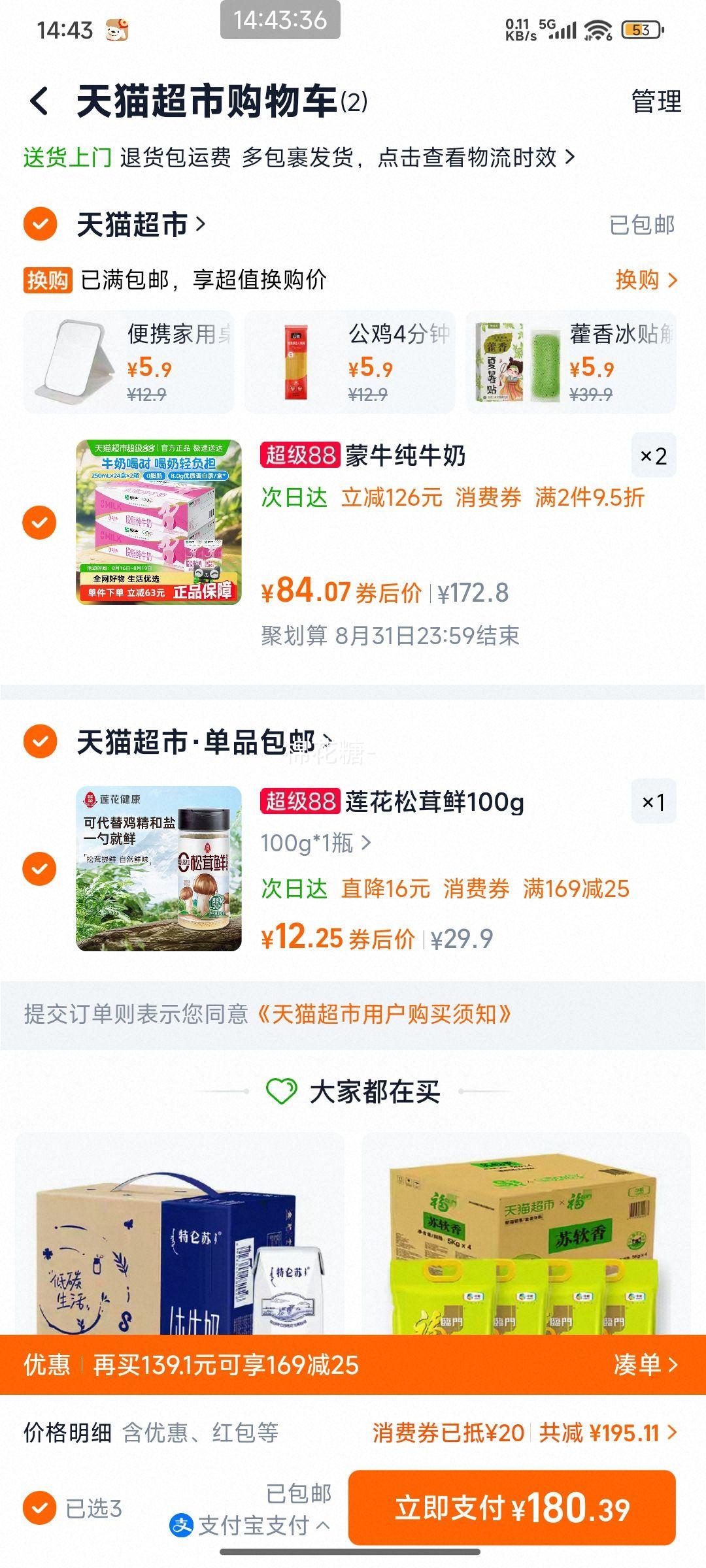This screenshot has height=1568, width=706.
Task: Uncheck the 莲花松茸鲜 item checkbox
Action: 40,869
